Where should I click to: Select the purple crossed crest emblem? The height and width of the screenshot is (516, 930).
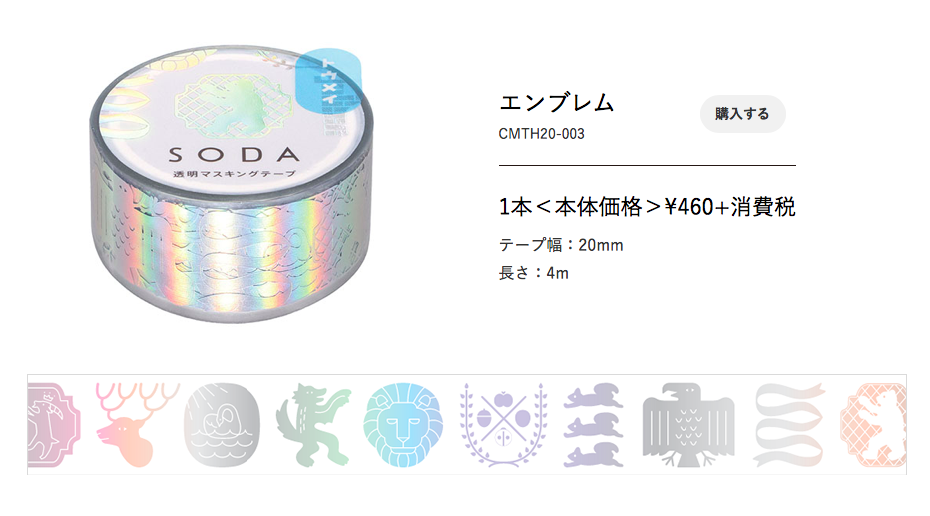(x=504, y=425)
